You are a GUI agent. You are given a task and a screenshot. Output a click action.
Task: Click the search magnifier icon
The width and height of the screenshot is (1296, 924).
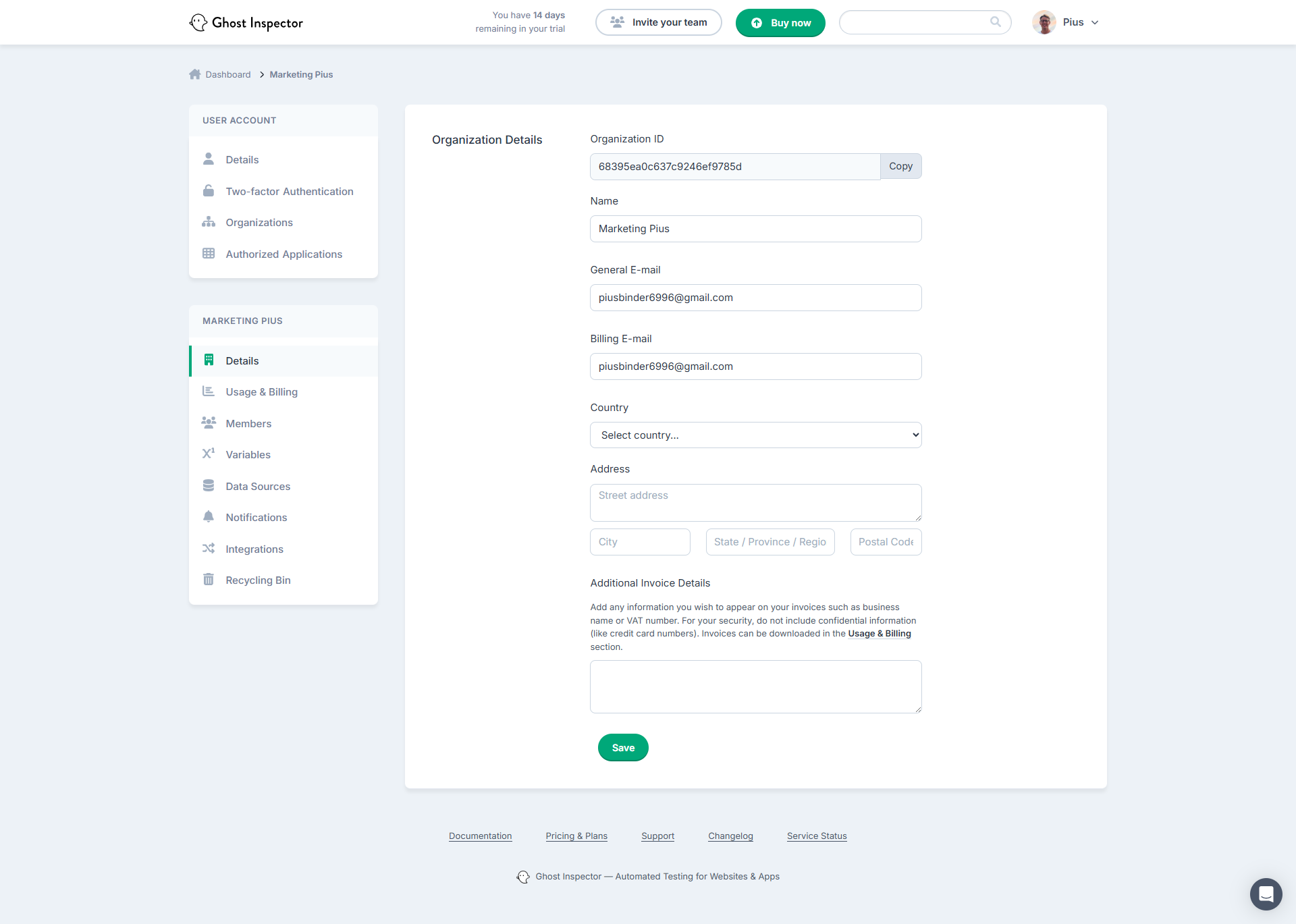(x=995, y=22)
